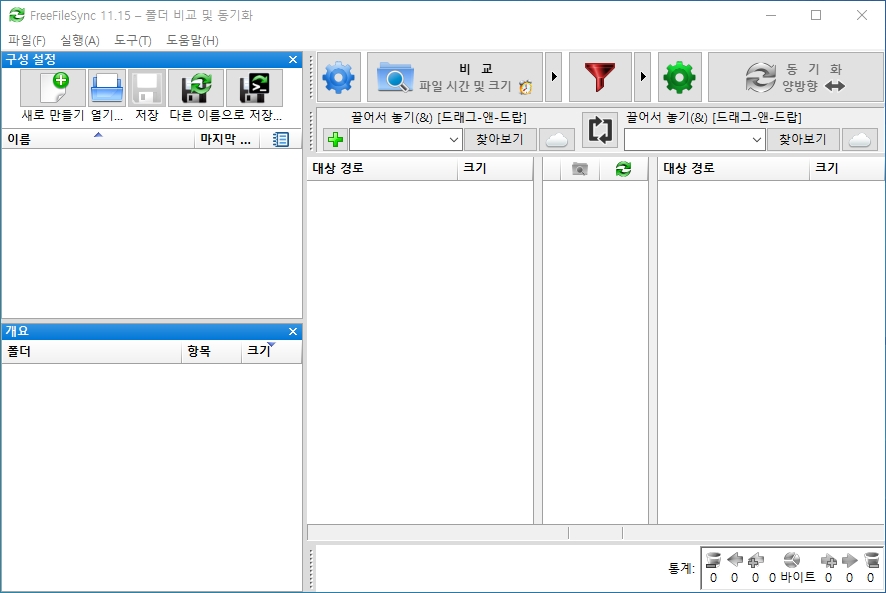Swap sides with the arrows icon

tap(600, 130)
